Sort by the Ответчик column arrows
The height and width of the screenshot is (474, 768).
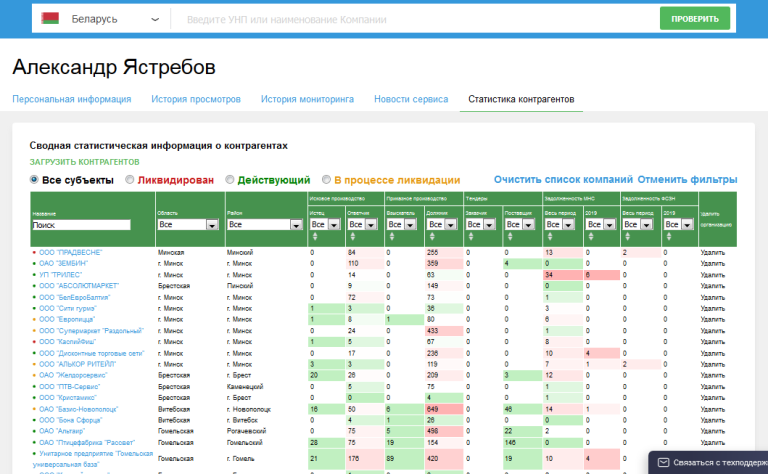[353, 237]
